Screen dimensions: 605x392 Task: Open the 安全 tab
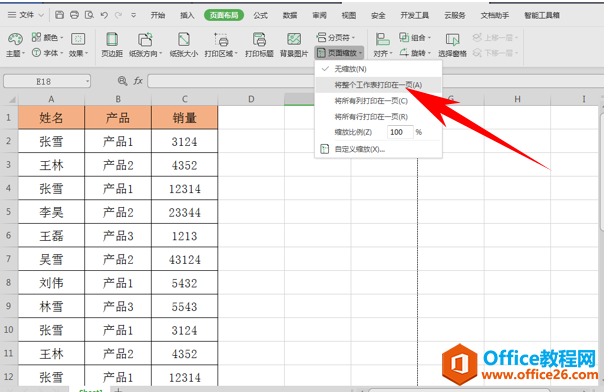pos(378,15)
